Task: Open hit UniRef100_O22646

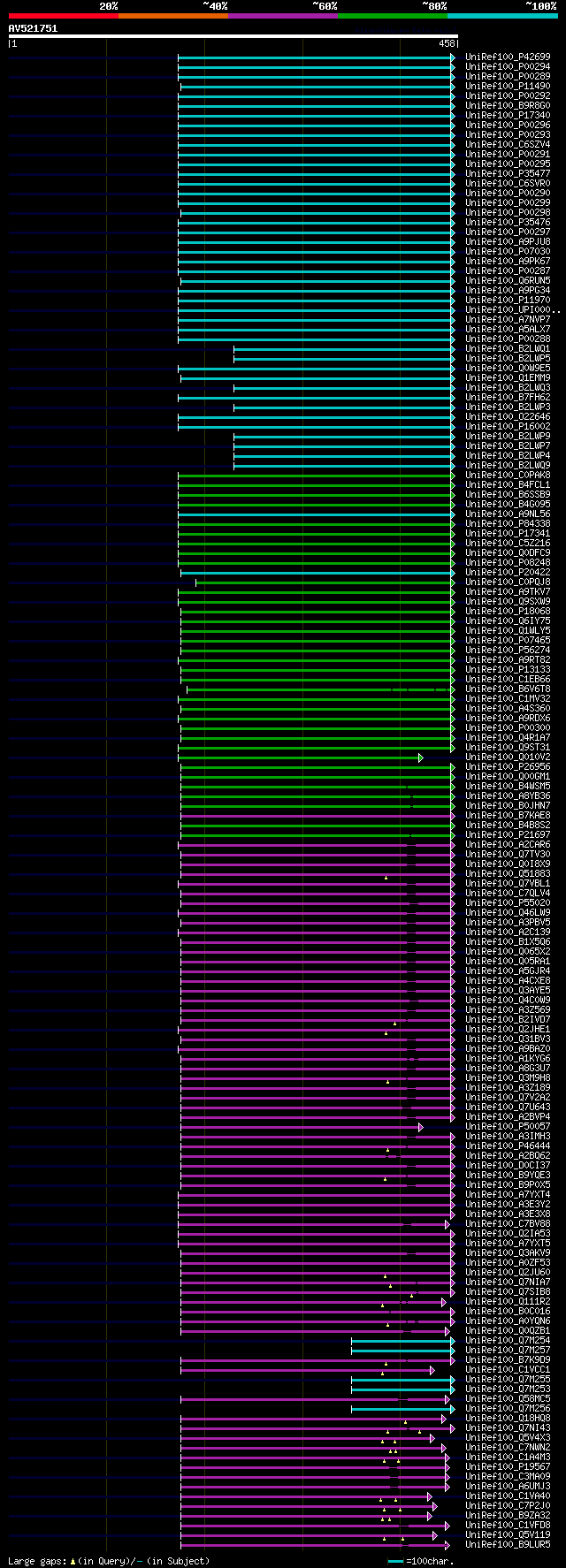Action: pyautogui.click(x=508, y=417)
